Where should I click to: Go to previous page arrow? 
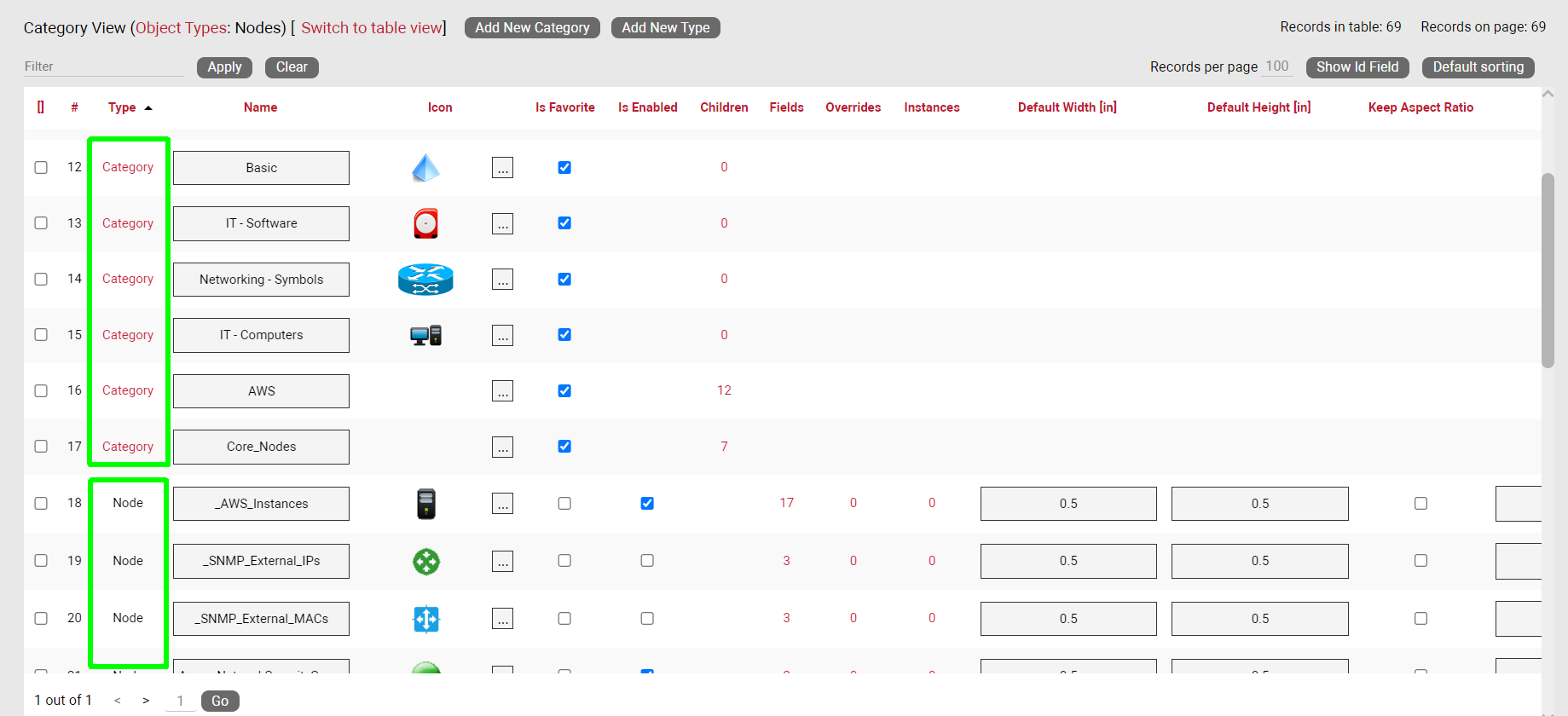point(118,701)
